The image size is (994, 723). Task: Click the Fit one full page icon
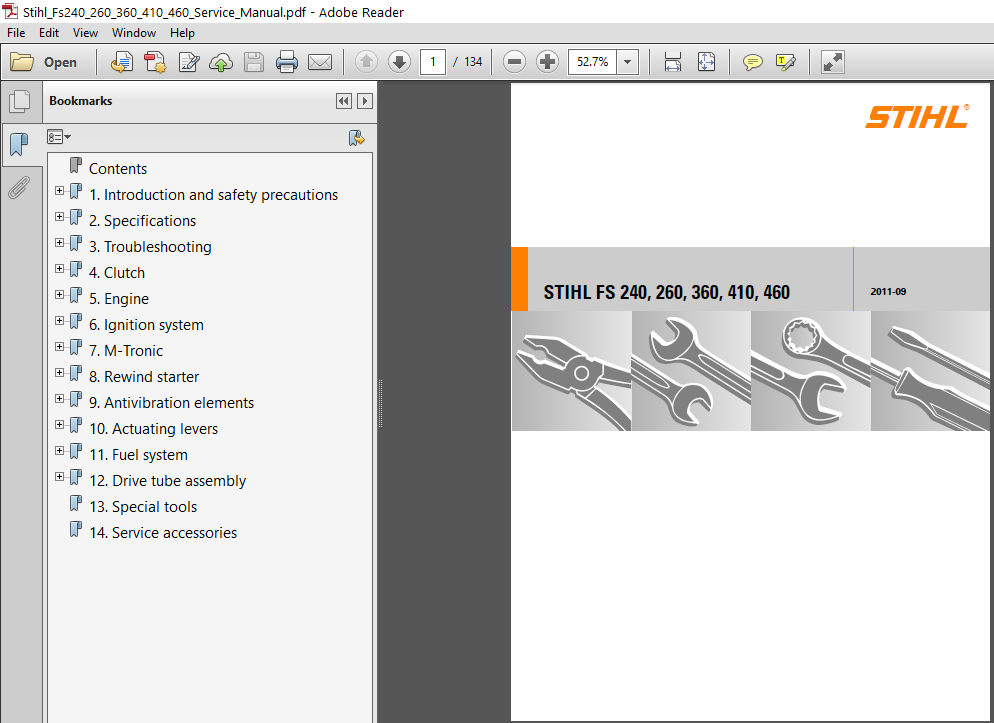click(x=706, y=61)
